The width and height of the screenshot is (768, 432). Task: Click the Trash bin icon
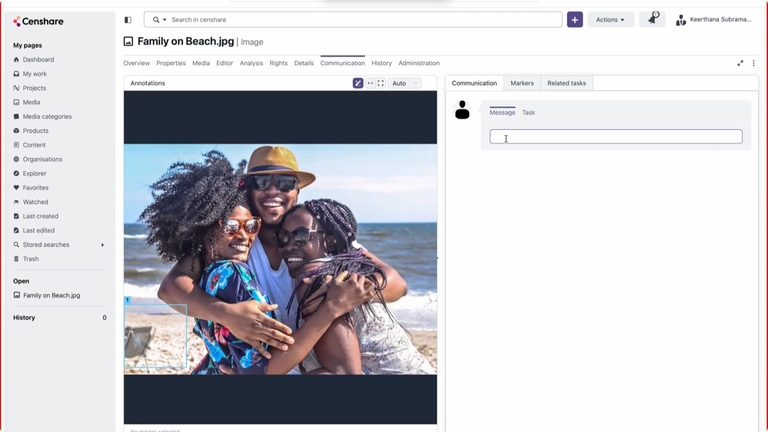point(16,259)
